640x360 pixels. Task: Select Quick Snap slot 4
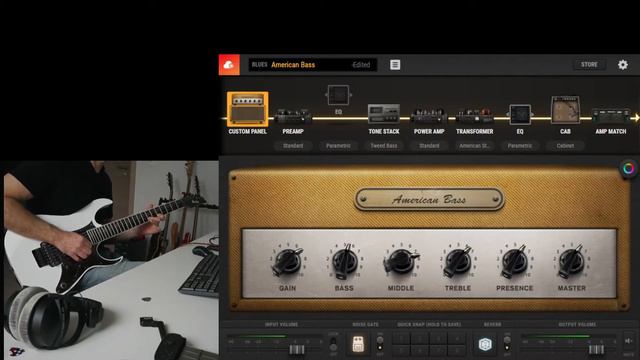pyautogui.click(x=457, y=338)
